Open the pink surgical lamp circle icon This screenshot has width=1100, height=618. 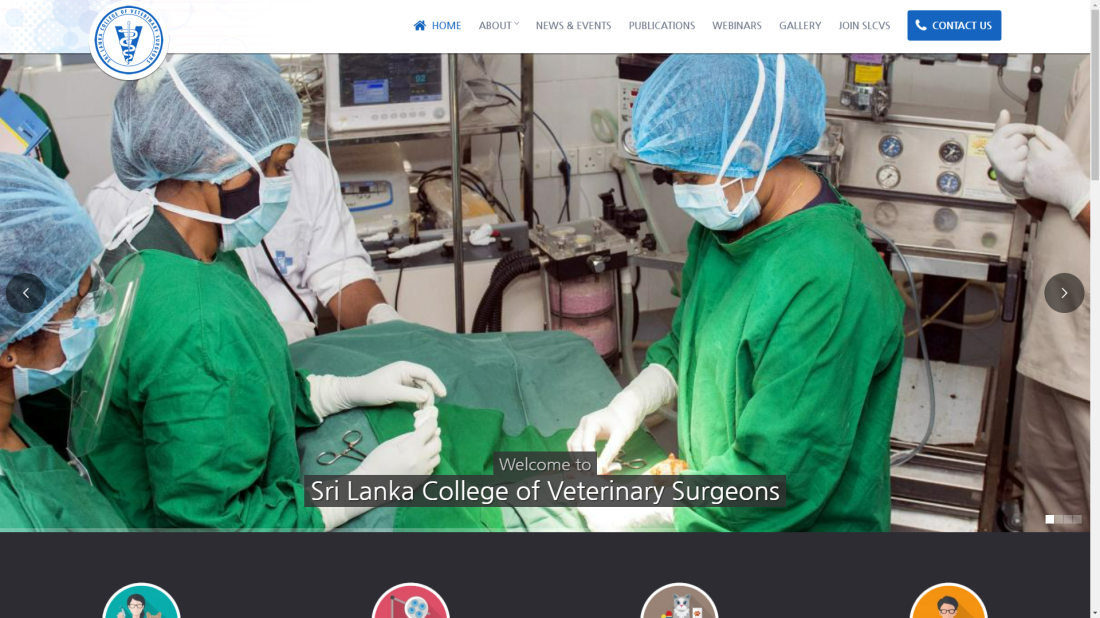click(410, 600)
